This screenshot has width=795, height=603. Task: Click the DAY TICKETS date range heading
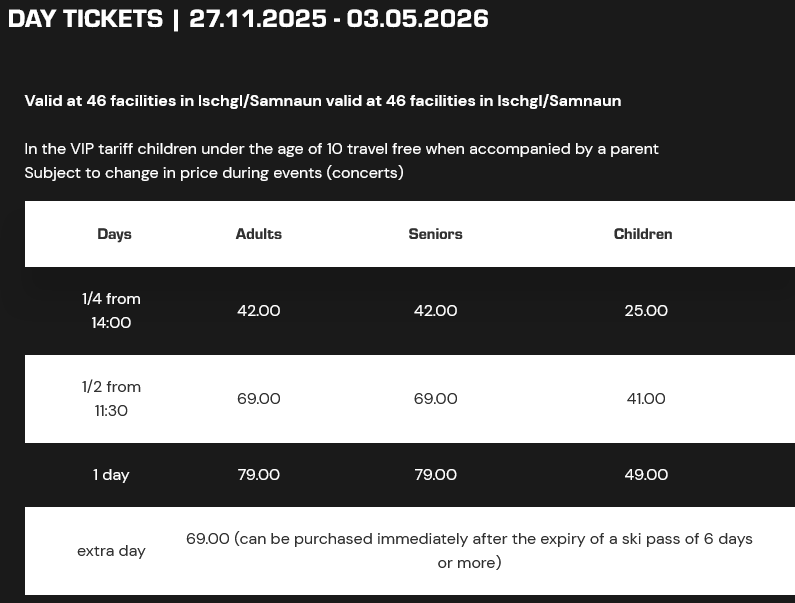pos(248,19)
